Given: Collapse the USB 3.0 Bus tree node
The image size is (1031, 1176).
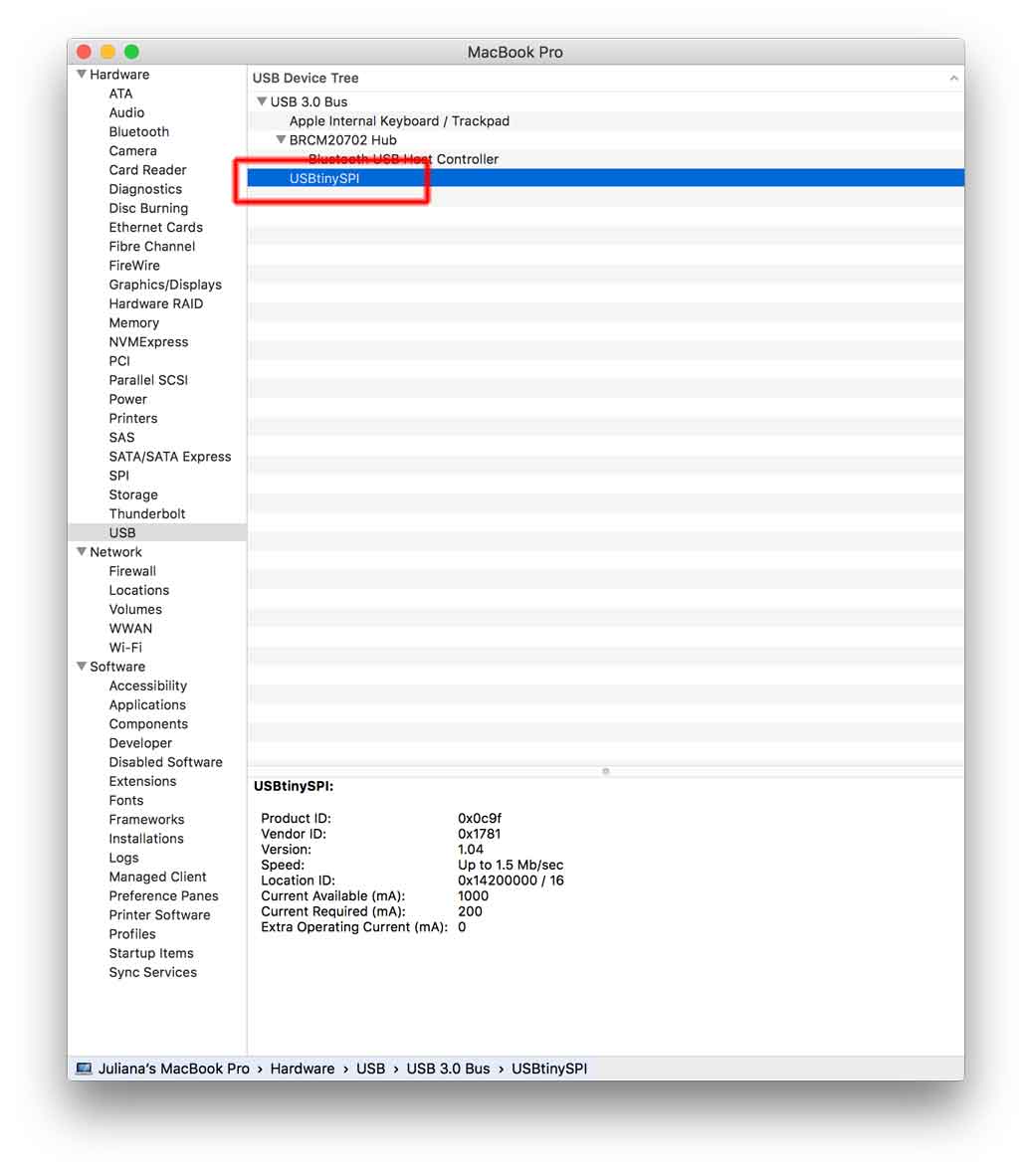Looking at the screenshot, I should click(262, 101).
